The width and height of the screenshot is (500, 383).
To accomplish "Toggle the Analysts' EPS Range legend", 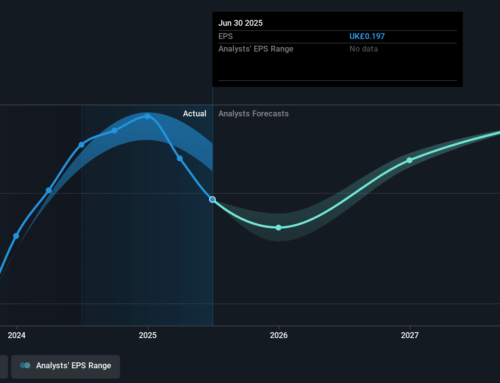I will click(65, 366).
